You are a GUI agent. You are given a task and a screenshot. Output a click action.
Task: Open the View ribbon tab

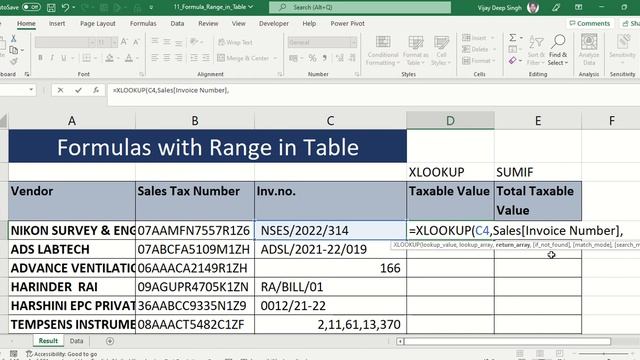point(239,24)
